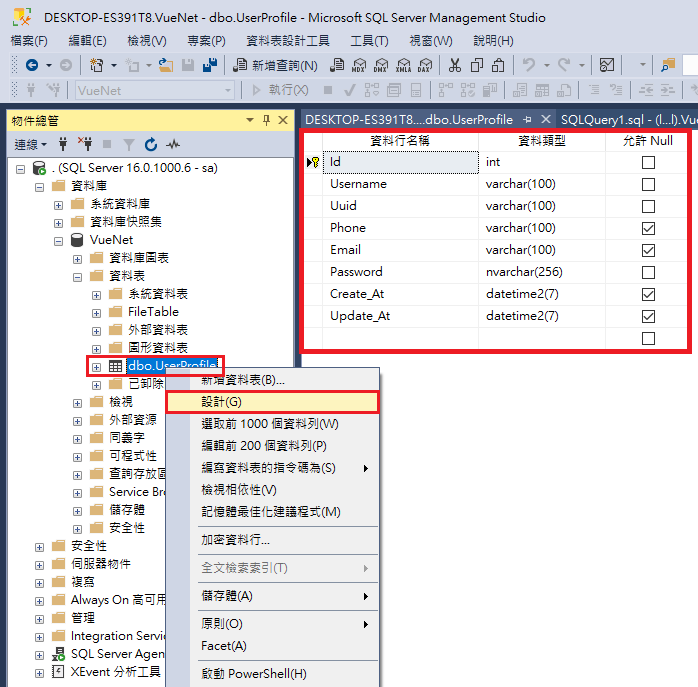Click the navigate back arrow icon
Image resolution: width=698 pixels, height=687 pixels.
click(32, 65)
